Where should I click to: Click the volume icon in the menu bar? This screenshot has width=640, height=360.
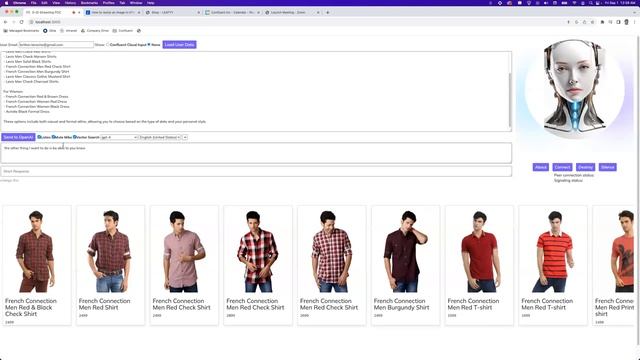(546, 3)
